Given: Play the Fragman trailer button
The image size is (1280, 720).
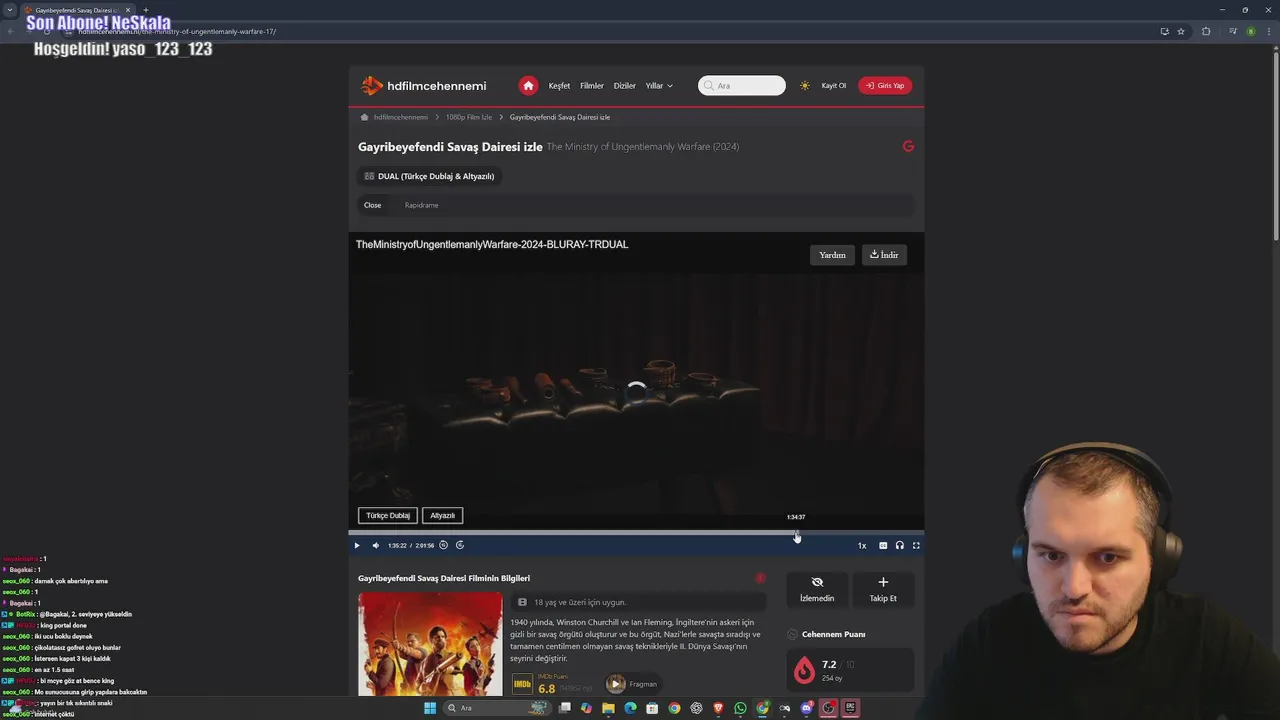Looking at the screenshot, I should (x=632, y=684).
